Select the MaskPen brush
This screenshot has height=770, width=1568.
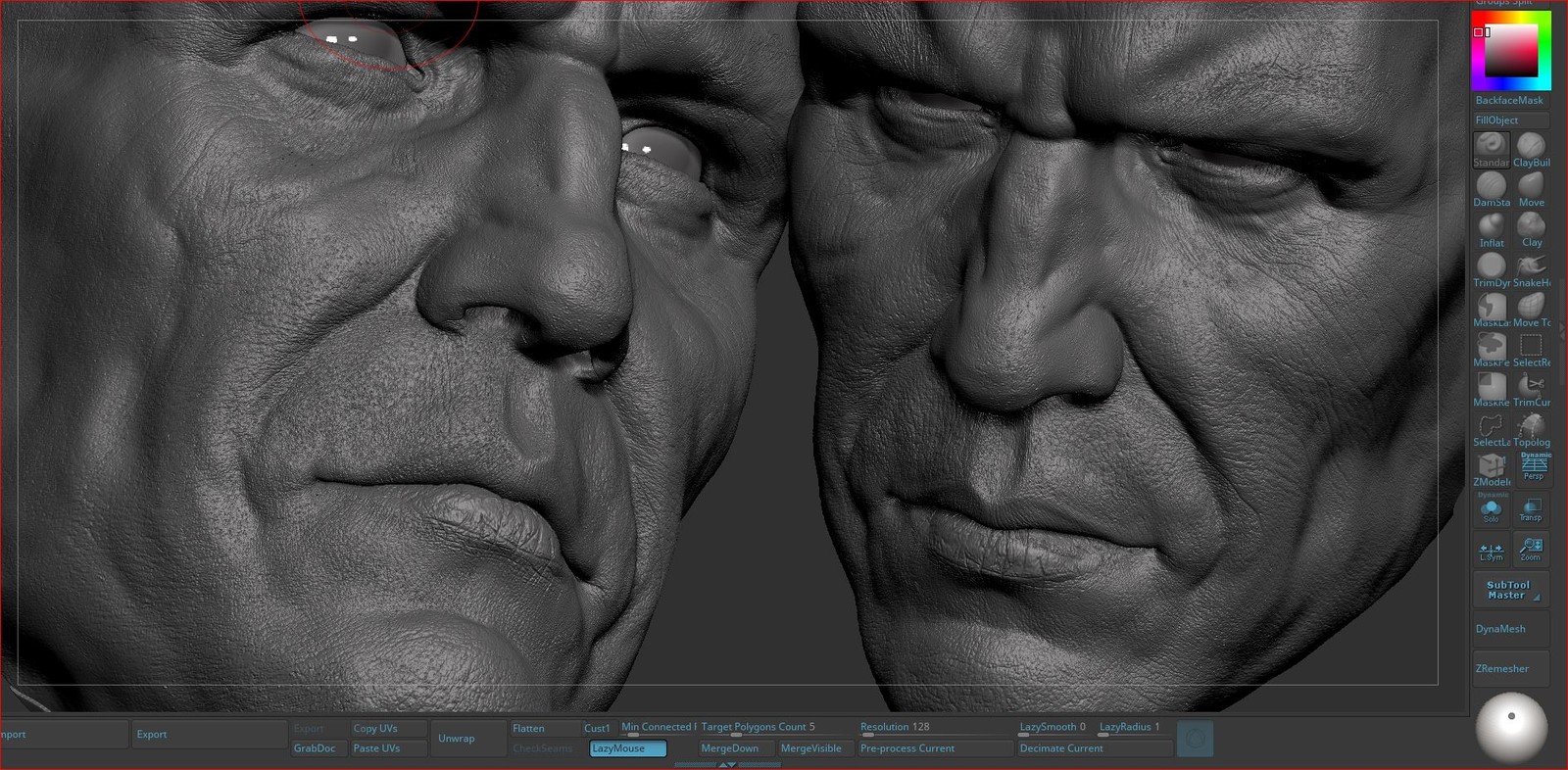[x=1491, y=351]
